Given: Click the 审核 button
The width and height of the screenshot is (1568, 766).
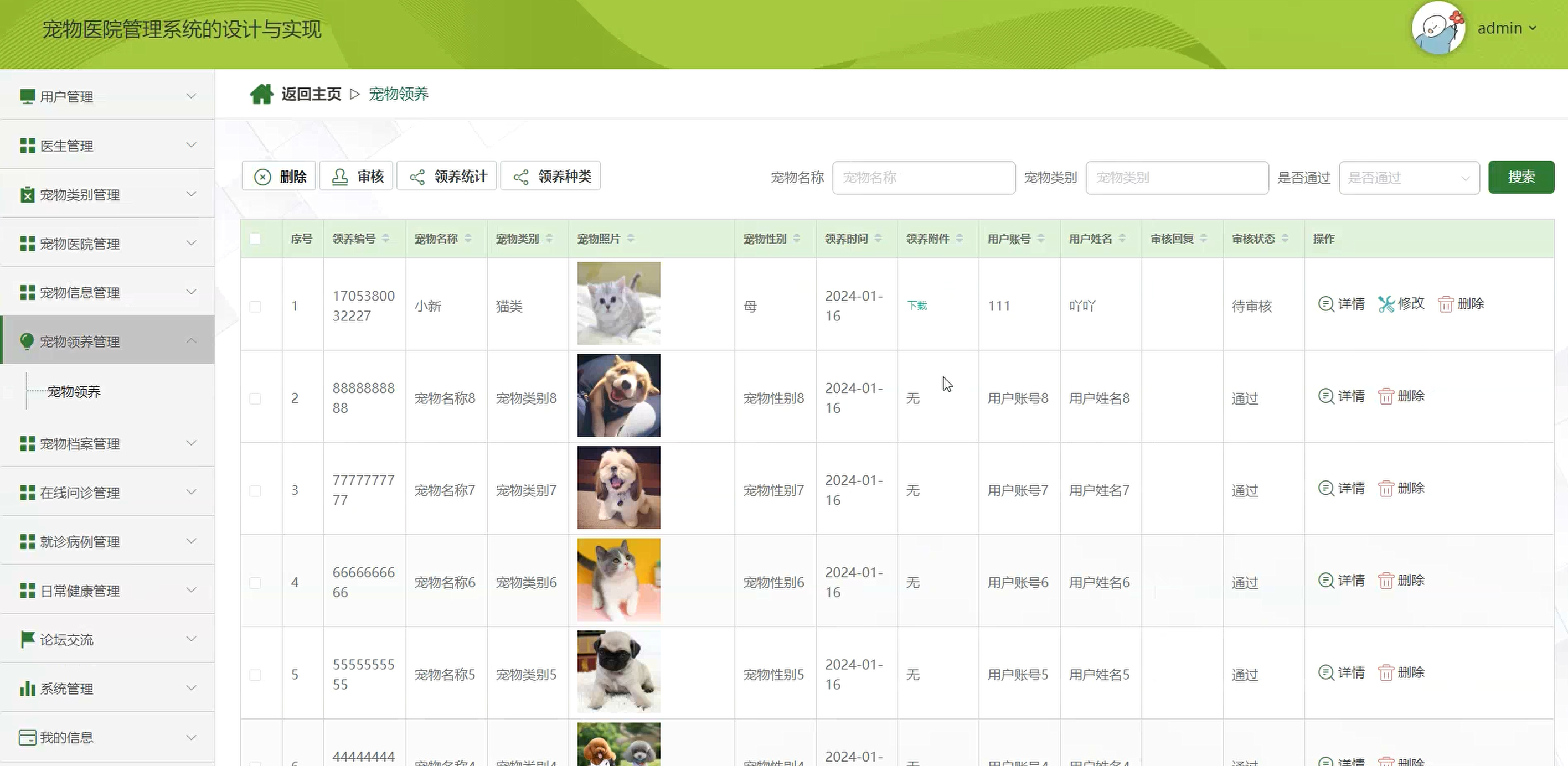Looking at the screenshot, I should pos(356,177).
